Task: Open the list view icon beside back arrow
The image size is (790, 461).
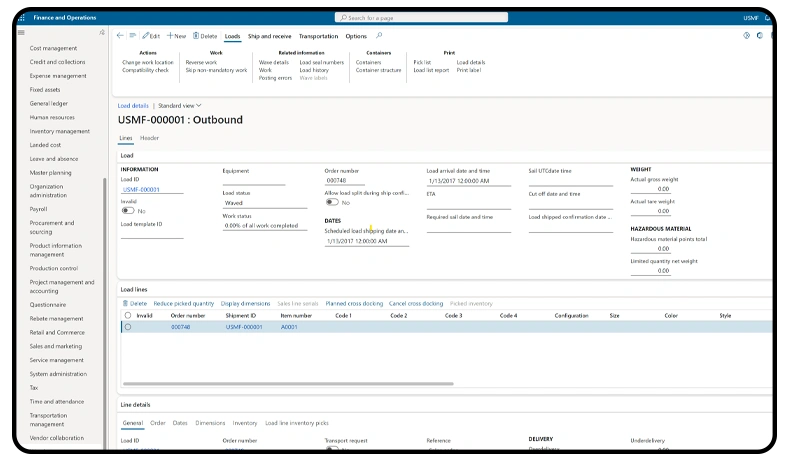Action: [x=133, y=36]
